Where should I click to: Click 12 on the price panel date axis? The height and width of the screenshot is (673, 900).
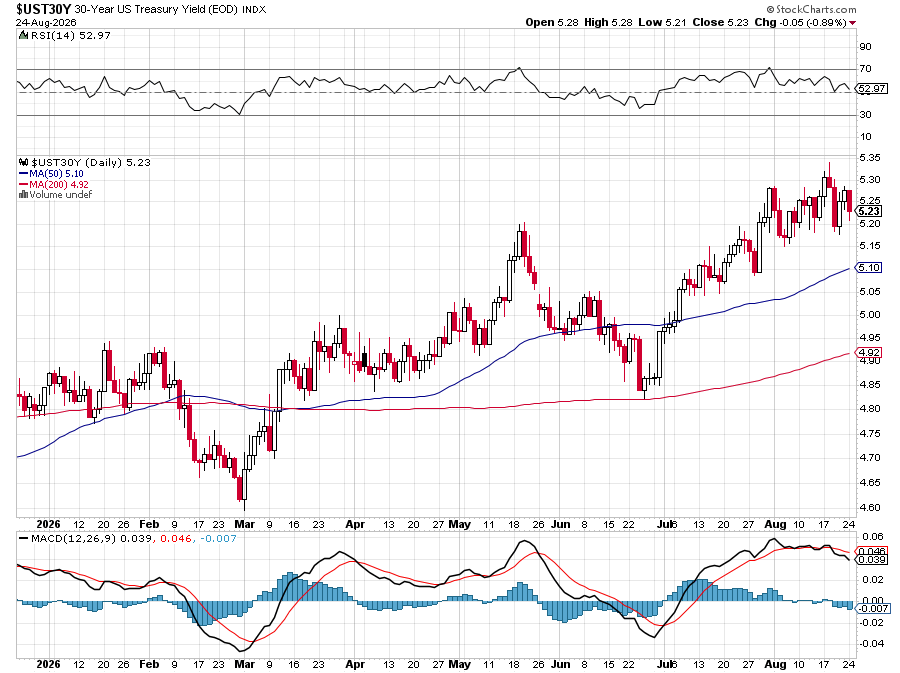click(x=79, y=524)
